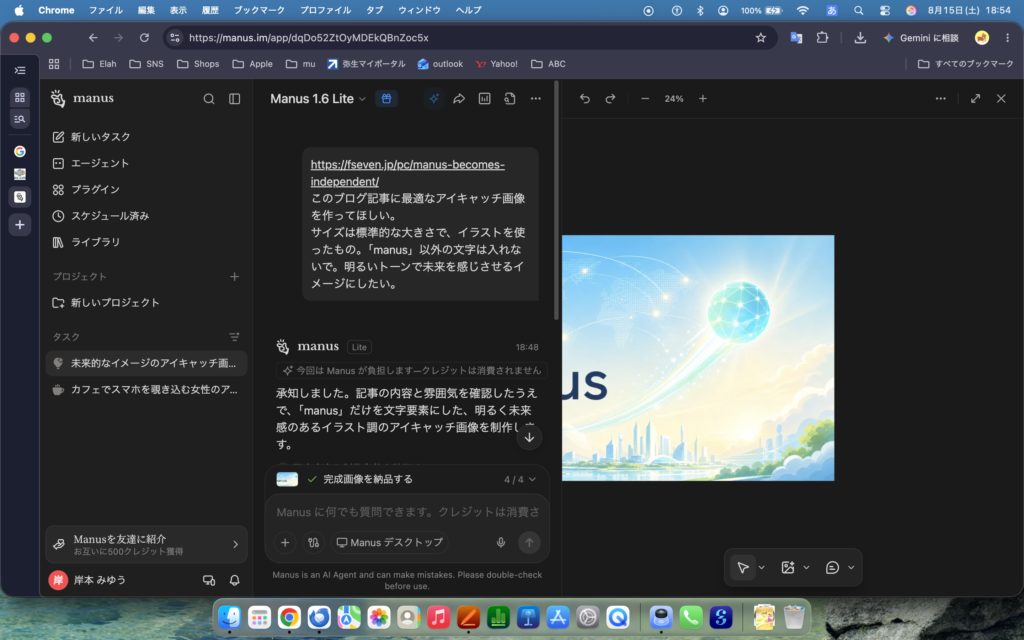Bookmark this page with star icon
Image resolution: width=1024 pixels, height=640 pixels.
[761, 38]
